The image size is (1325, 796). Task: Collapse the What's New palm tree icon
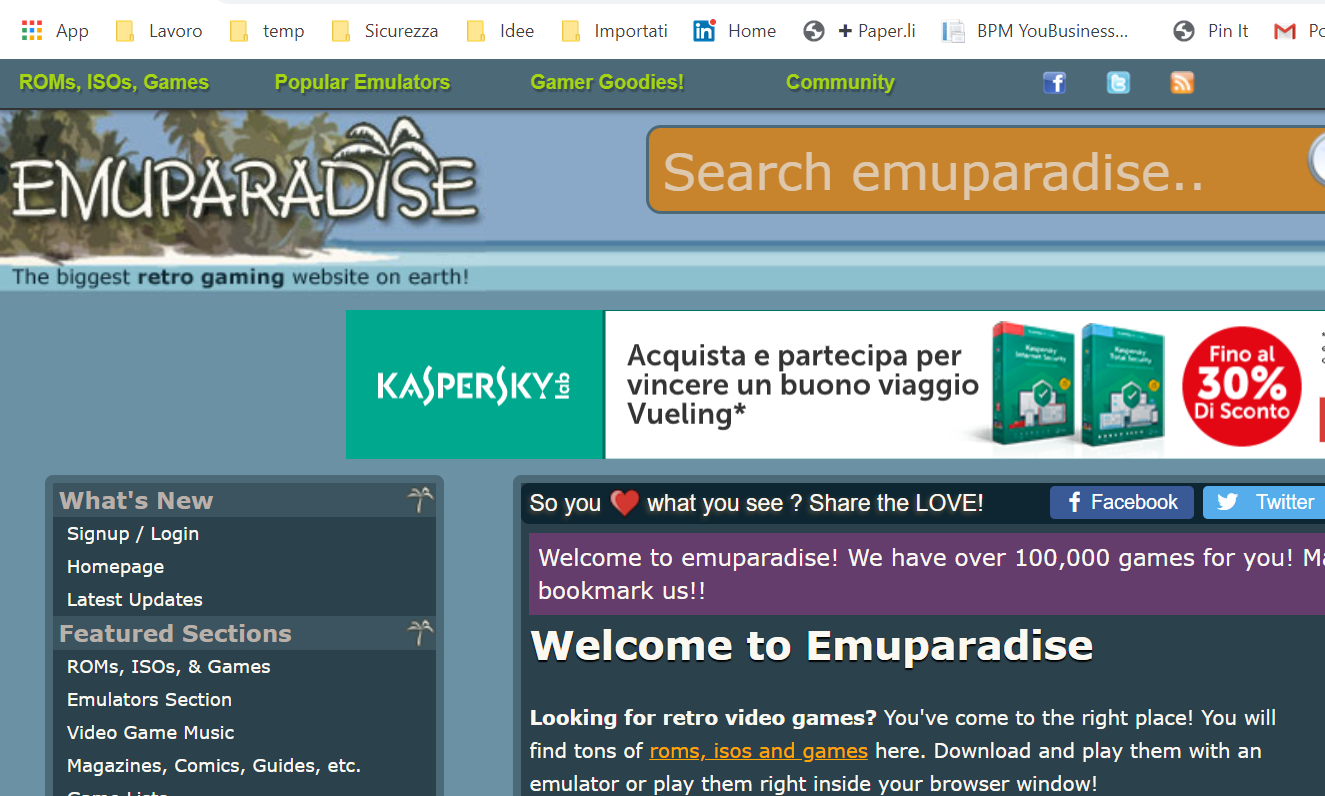[x=420, y=500]
